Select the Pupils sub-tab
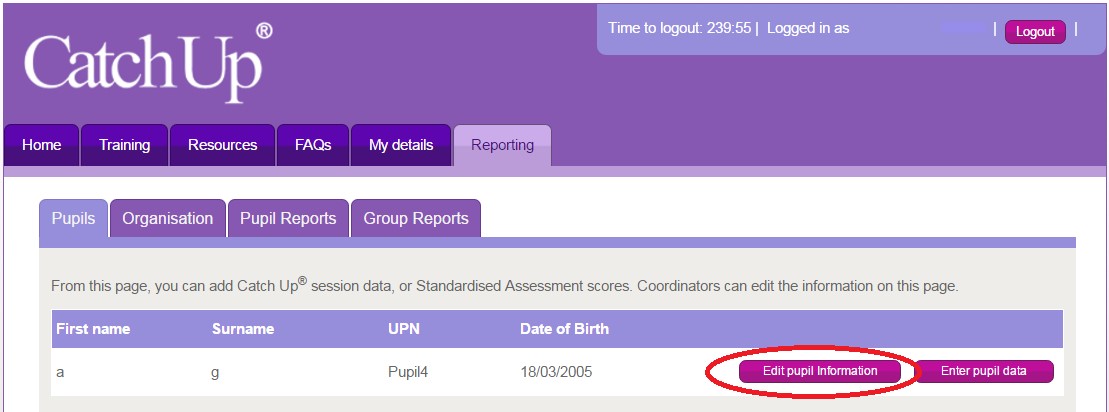 (74, 218)
